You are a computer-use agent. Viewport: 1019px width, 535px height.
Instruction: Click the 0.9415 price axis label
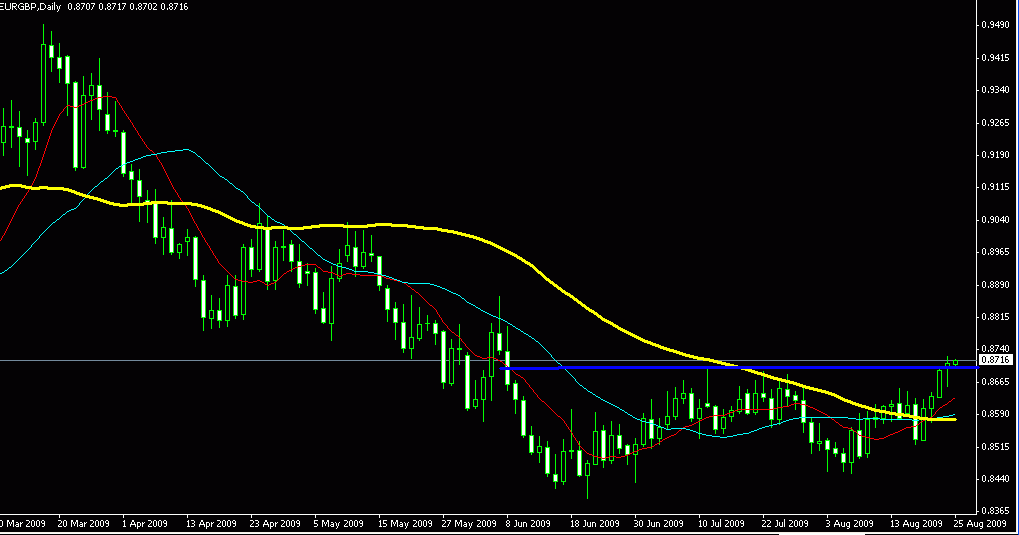coord(996,58)
